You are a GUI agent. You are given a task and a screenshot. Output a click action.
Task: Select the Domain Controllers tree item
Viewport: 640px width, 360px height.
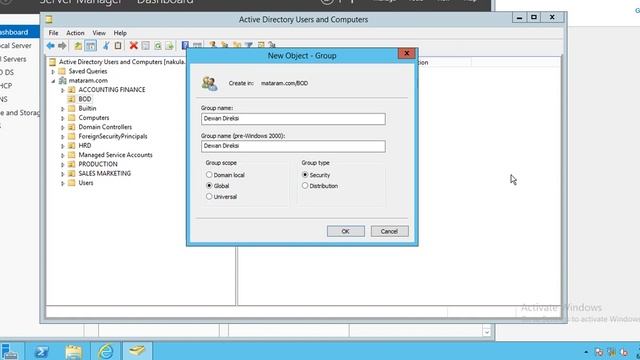click(105, 127)
